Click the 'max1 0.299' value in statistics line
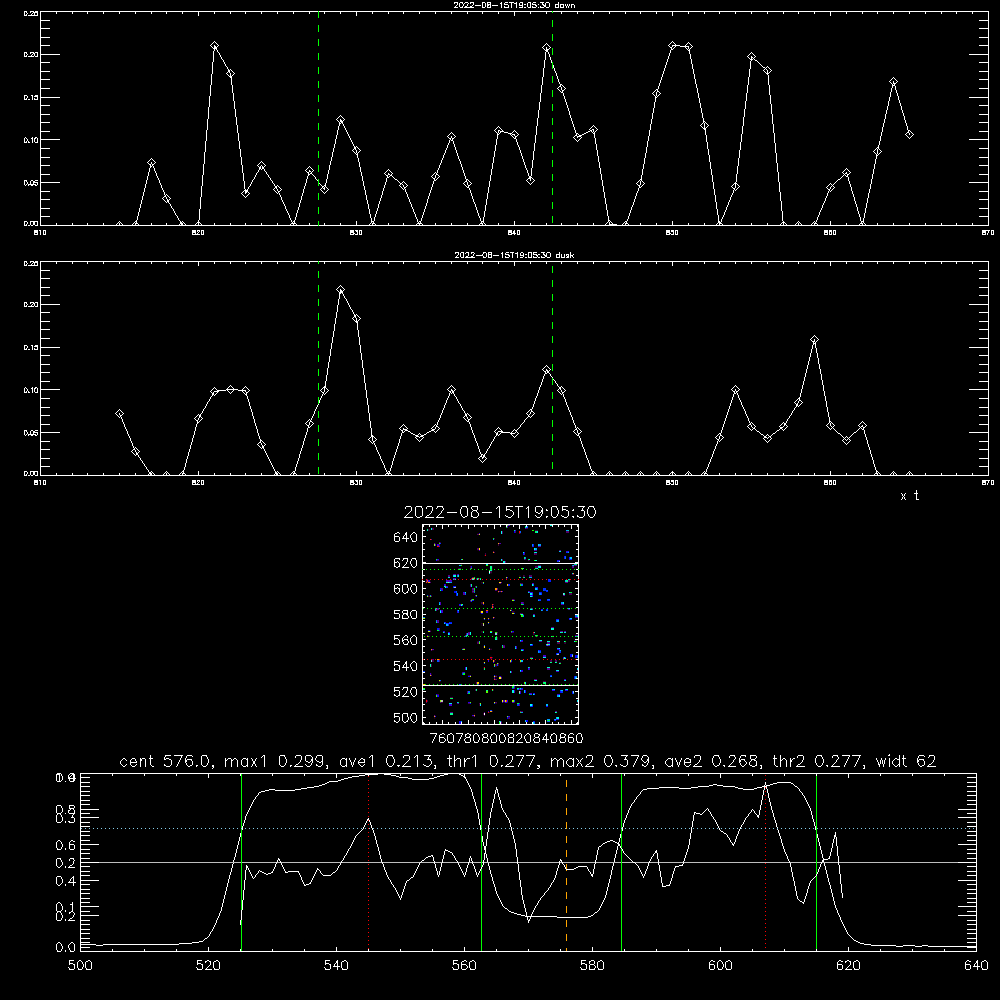Screen dimensions: 1000x1000 tap(276, 761)
